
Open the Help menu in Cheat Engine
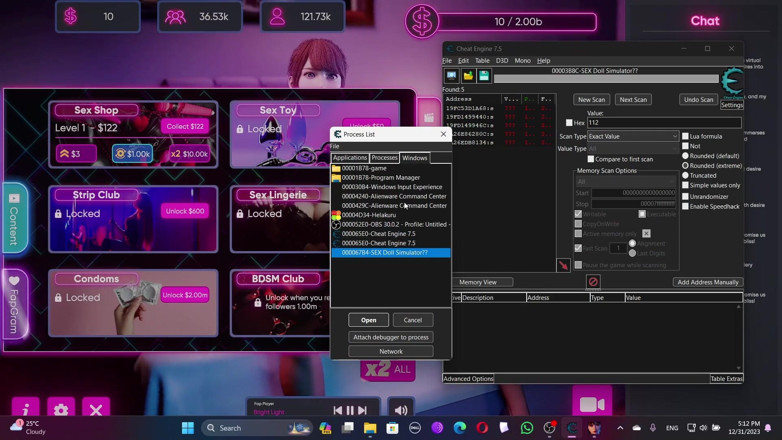tap(544, 60)
